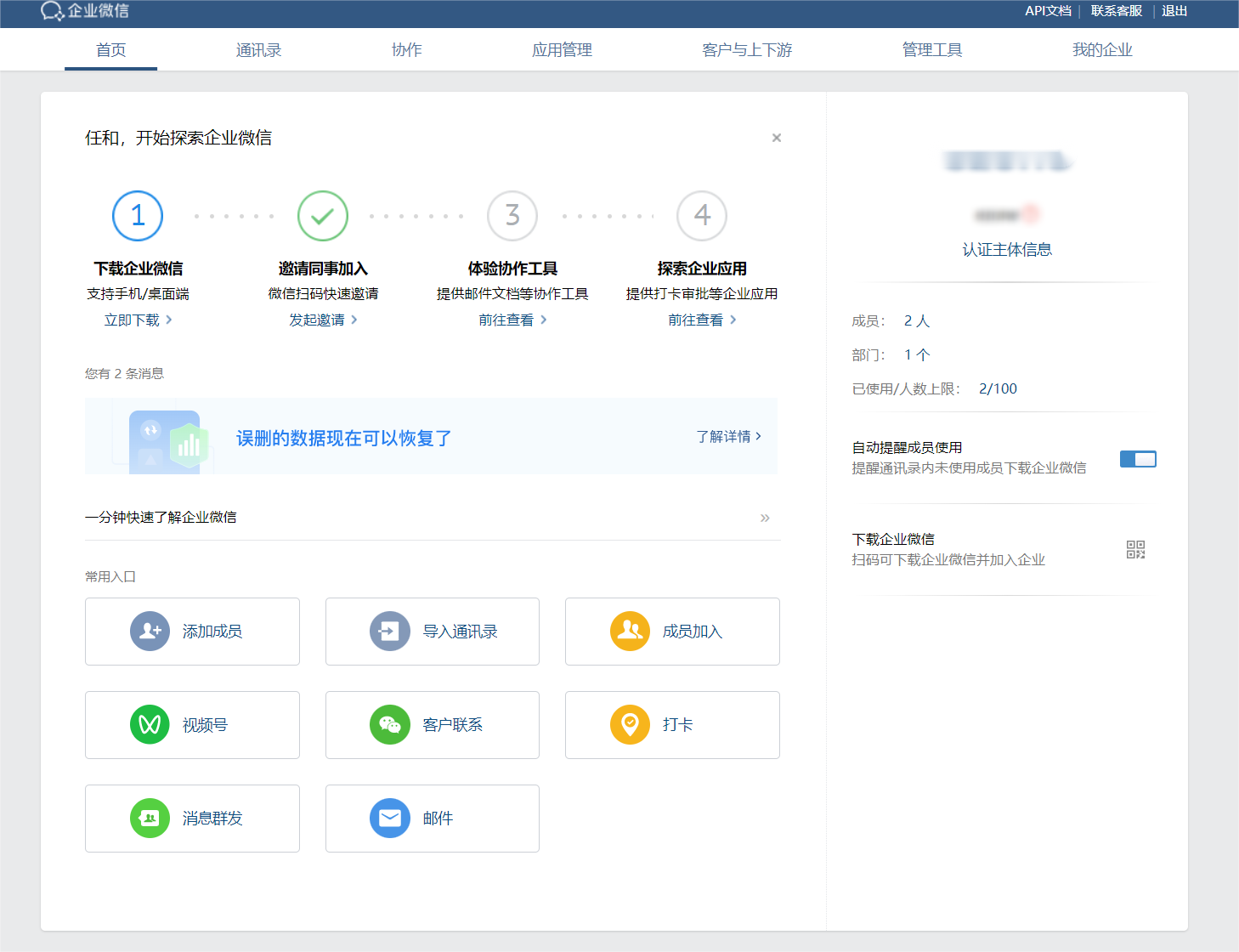Dismiss the onboarding guide with the X

click(776, 137)
